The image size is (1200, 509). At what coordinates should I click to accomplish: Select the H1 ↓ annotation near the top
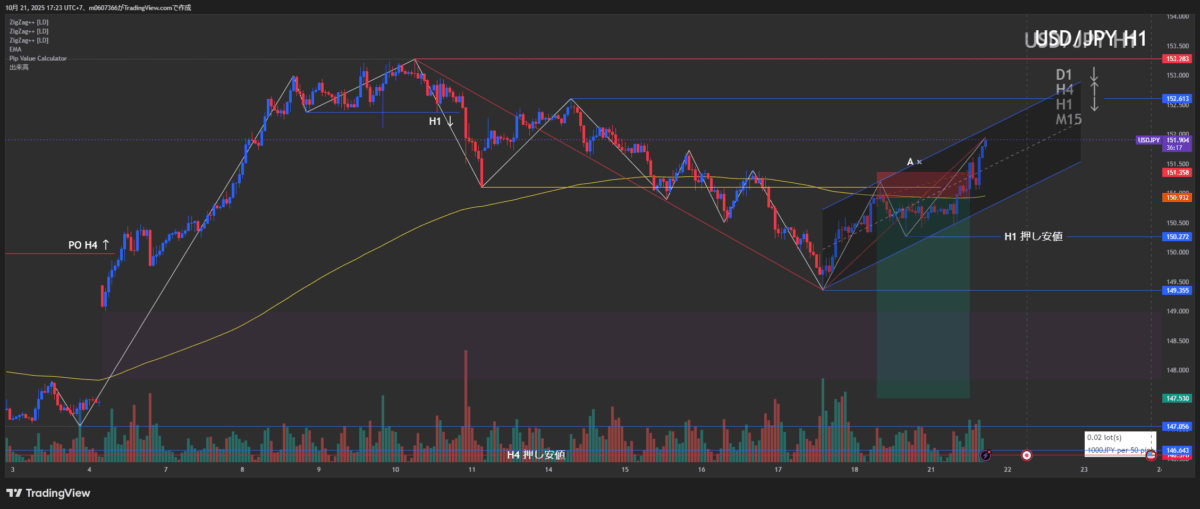441,121
